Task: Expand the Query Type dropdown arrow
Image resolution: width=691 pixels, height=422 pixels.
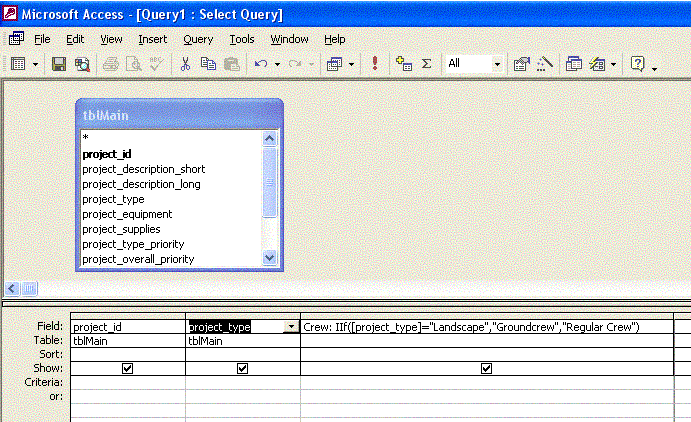Action: click(351, 64)
